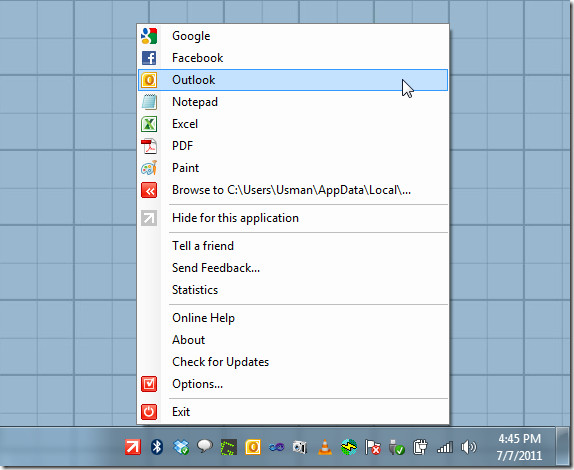Image resolution: width=574 pixels, height=470 pixels.
Task: Click the gray arrow icon beside Hide
Action: pos(149,218)
